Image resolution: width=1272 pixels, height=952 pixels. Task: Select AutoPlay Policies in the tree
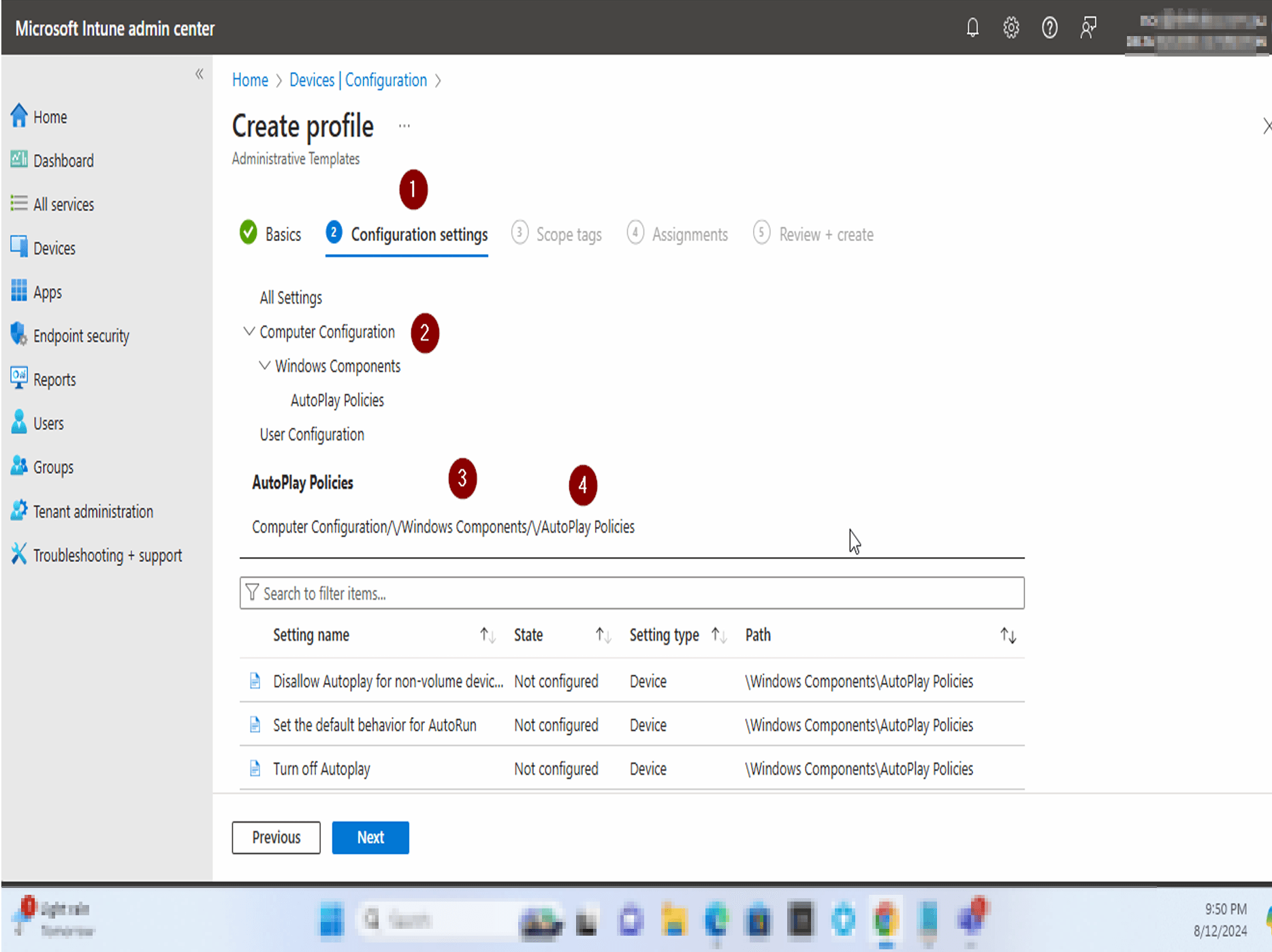coord(337,400)
